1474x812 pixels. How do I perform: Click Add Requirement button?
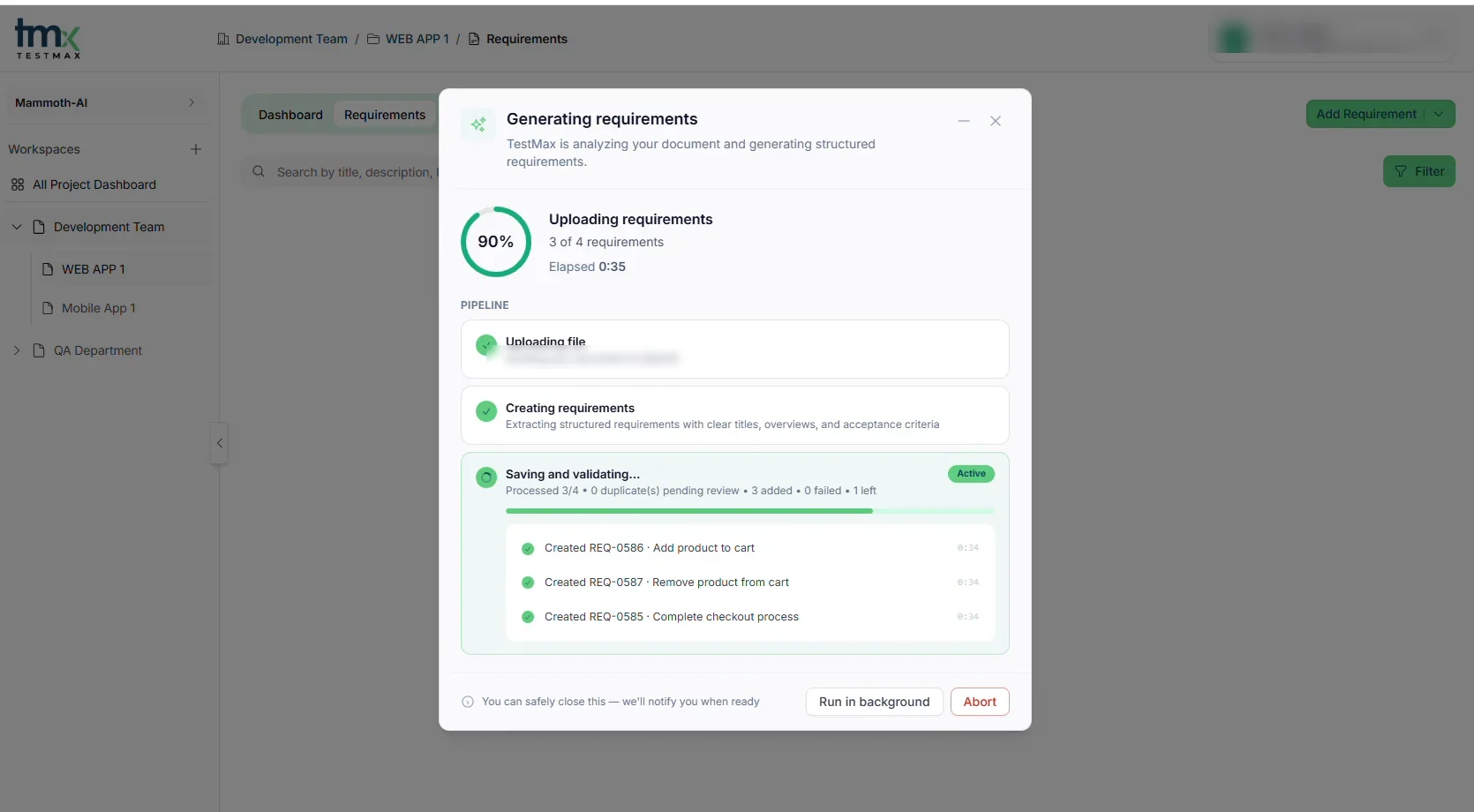click(x=1365, y=114)
